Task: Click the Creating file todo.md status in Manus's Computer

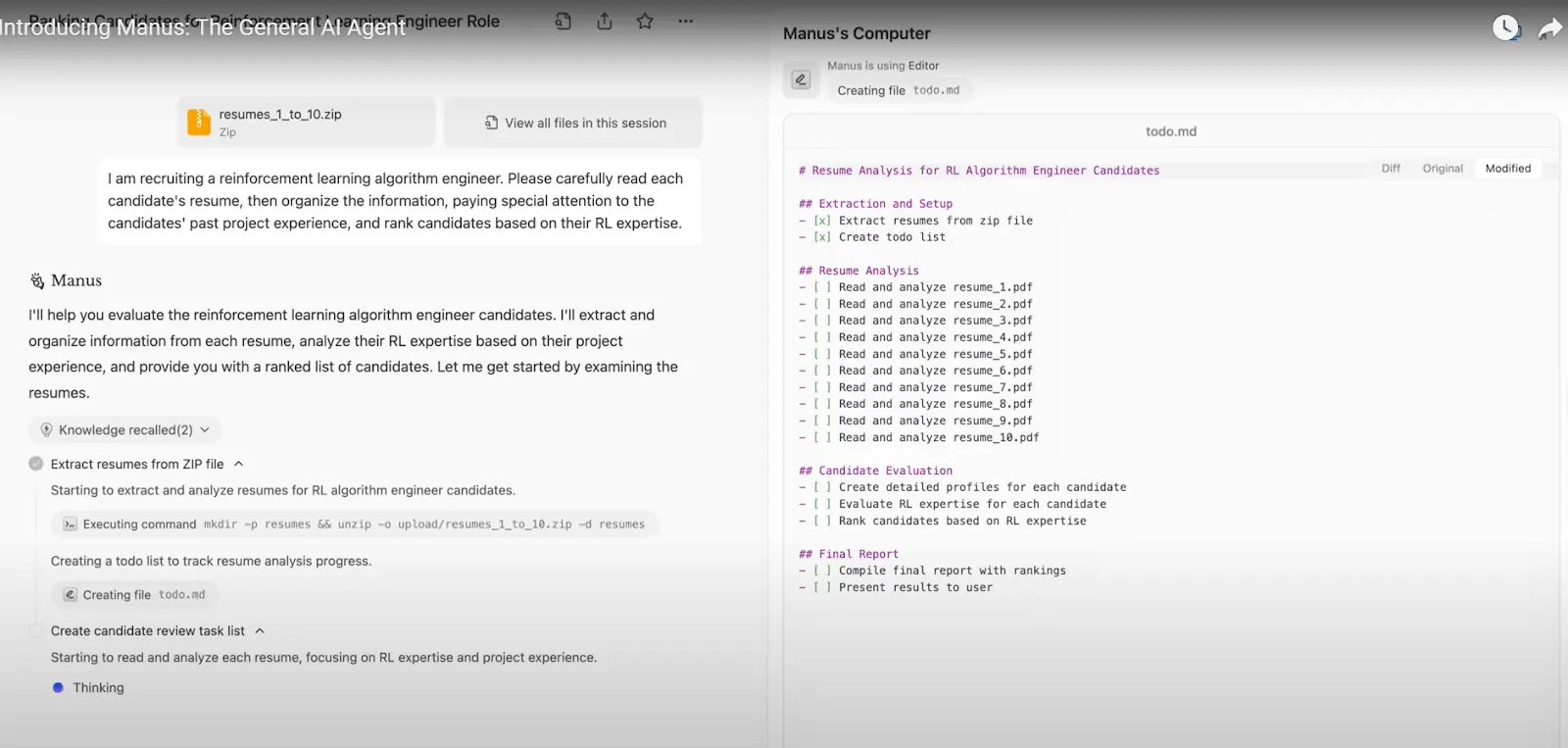Action: (899, 90)
